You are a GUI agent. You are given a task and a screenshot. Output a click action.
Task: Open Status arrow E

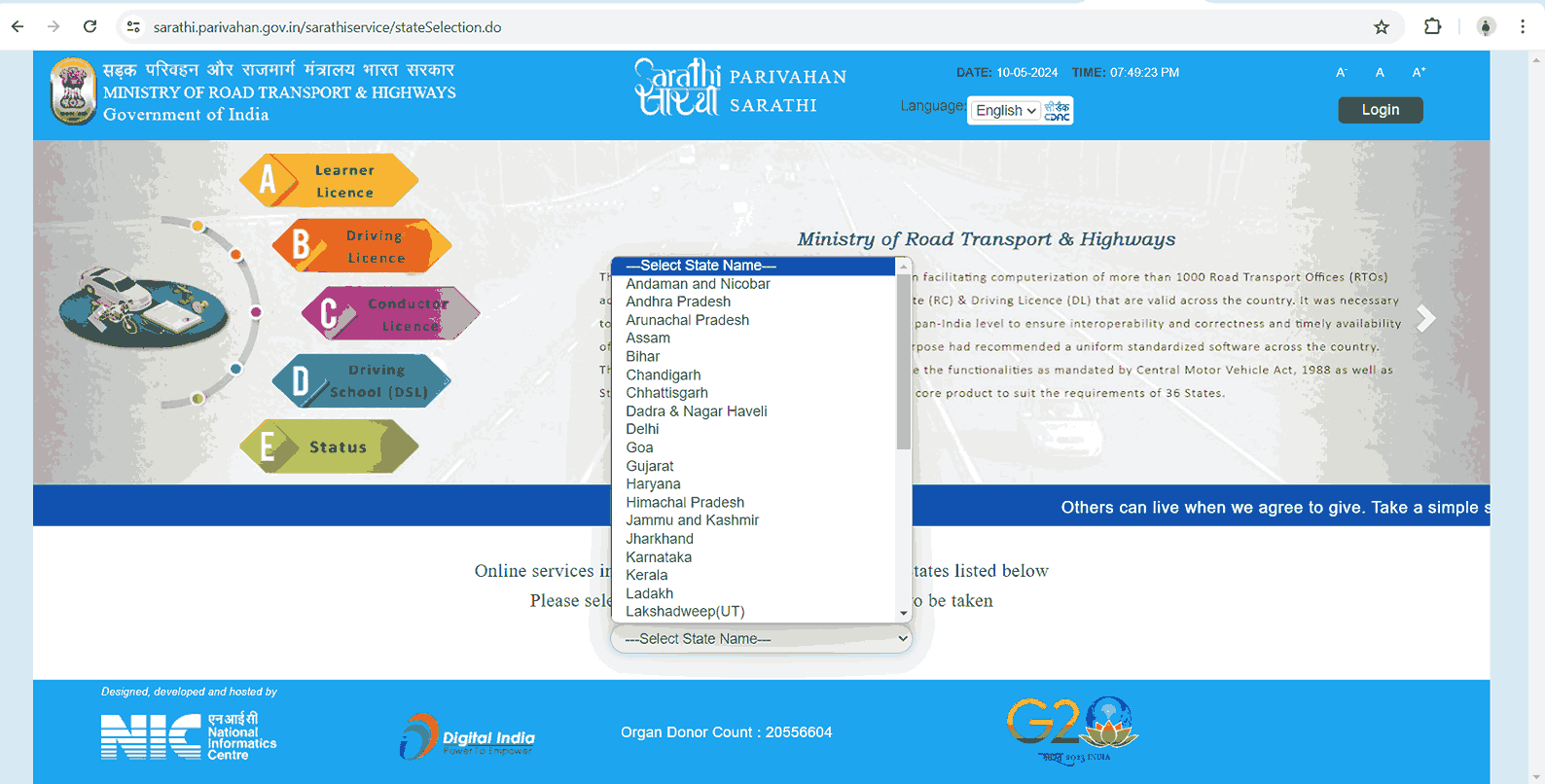click(x=329, y=446)
